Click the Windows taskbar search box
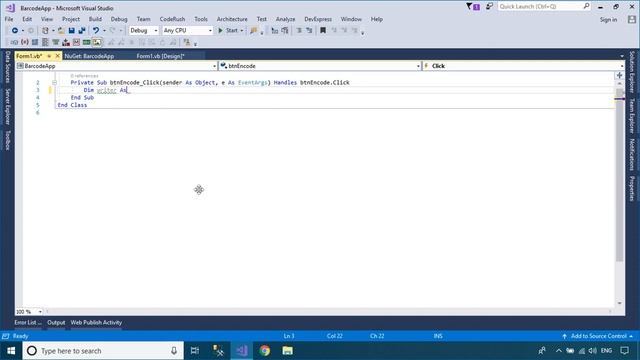 [103, 351]
